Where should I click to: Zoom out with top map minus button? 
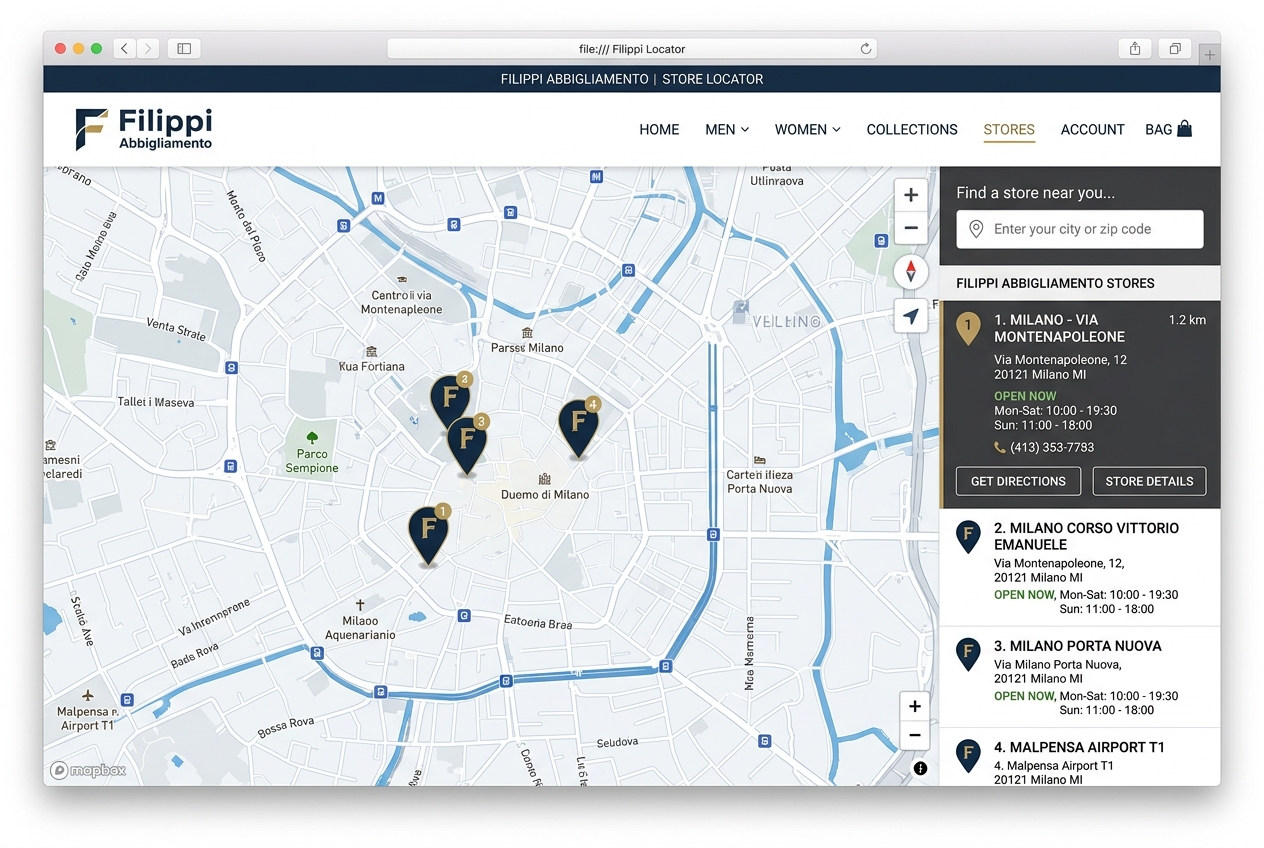pos(910,228)
